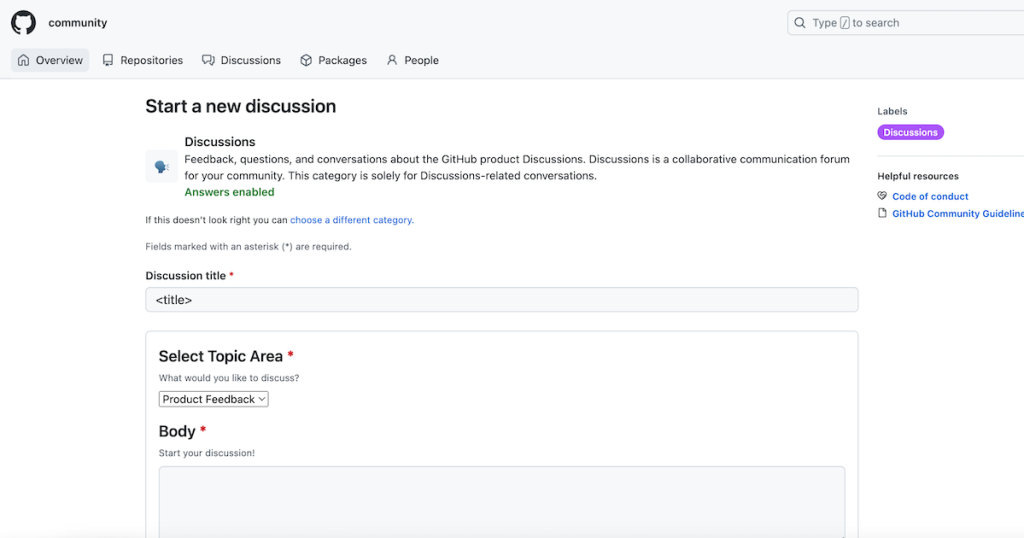Click the cube icon beside Packages

click(x=306, y=60)
